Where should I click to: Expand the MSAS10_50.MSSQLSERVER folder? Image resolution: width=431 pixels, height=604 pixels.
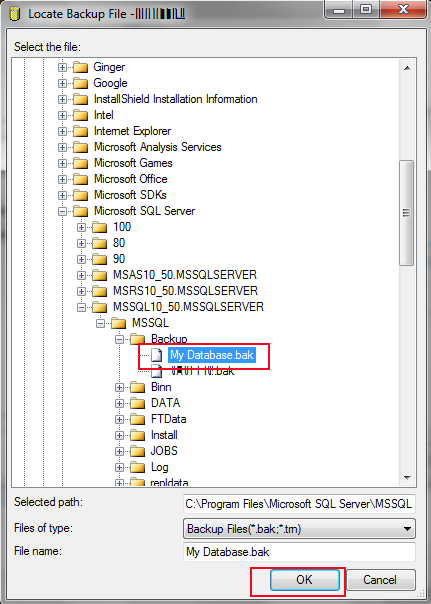pos(81,275)
